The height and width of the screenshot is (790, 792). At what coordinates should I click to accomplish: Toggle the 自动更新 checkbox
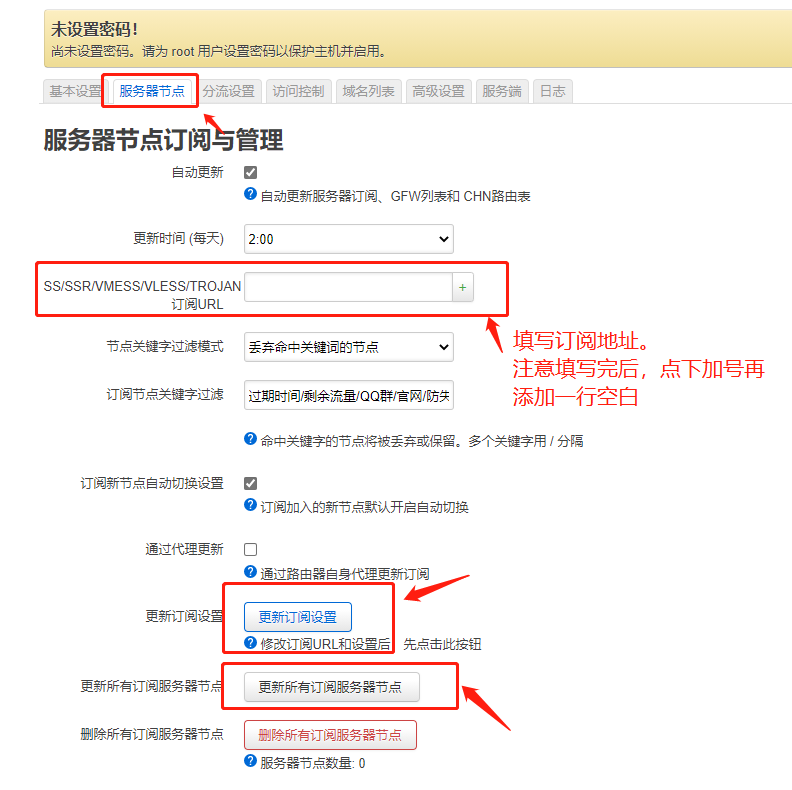coord(251,173)
